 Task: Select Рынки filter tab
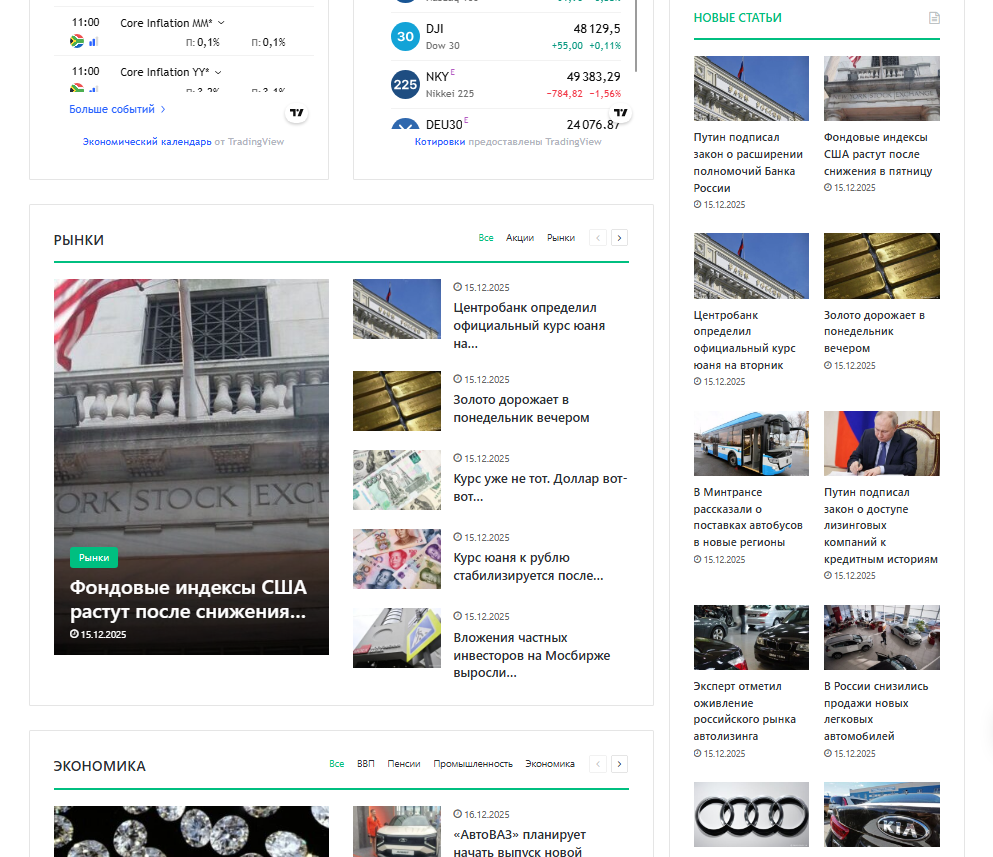561,238
